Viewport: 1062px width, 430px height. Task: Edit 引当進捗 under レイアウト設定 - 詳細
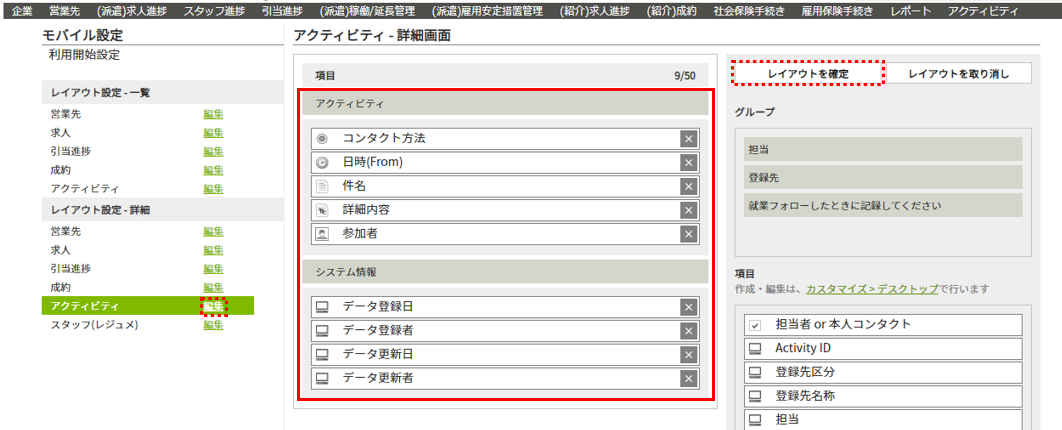tap(213, 269)
